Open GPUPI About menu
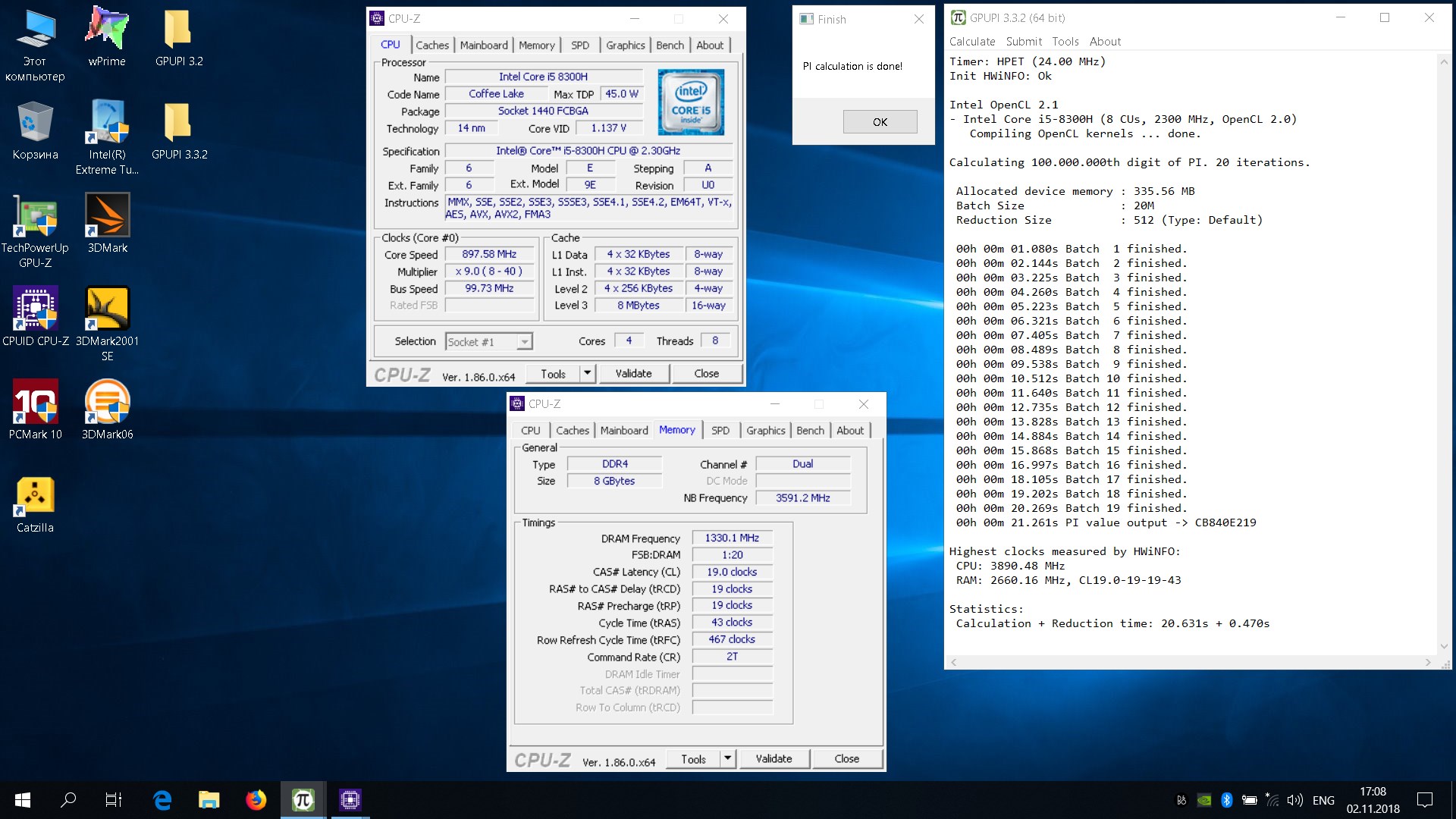Viewport: 1456px width, 819px height. (x=1105, y=42)
